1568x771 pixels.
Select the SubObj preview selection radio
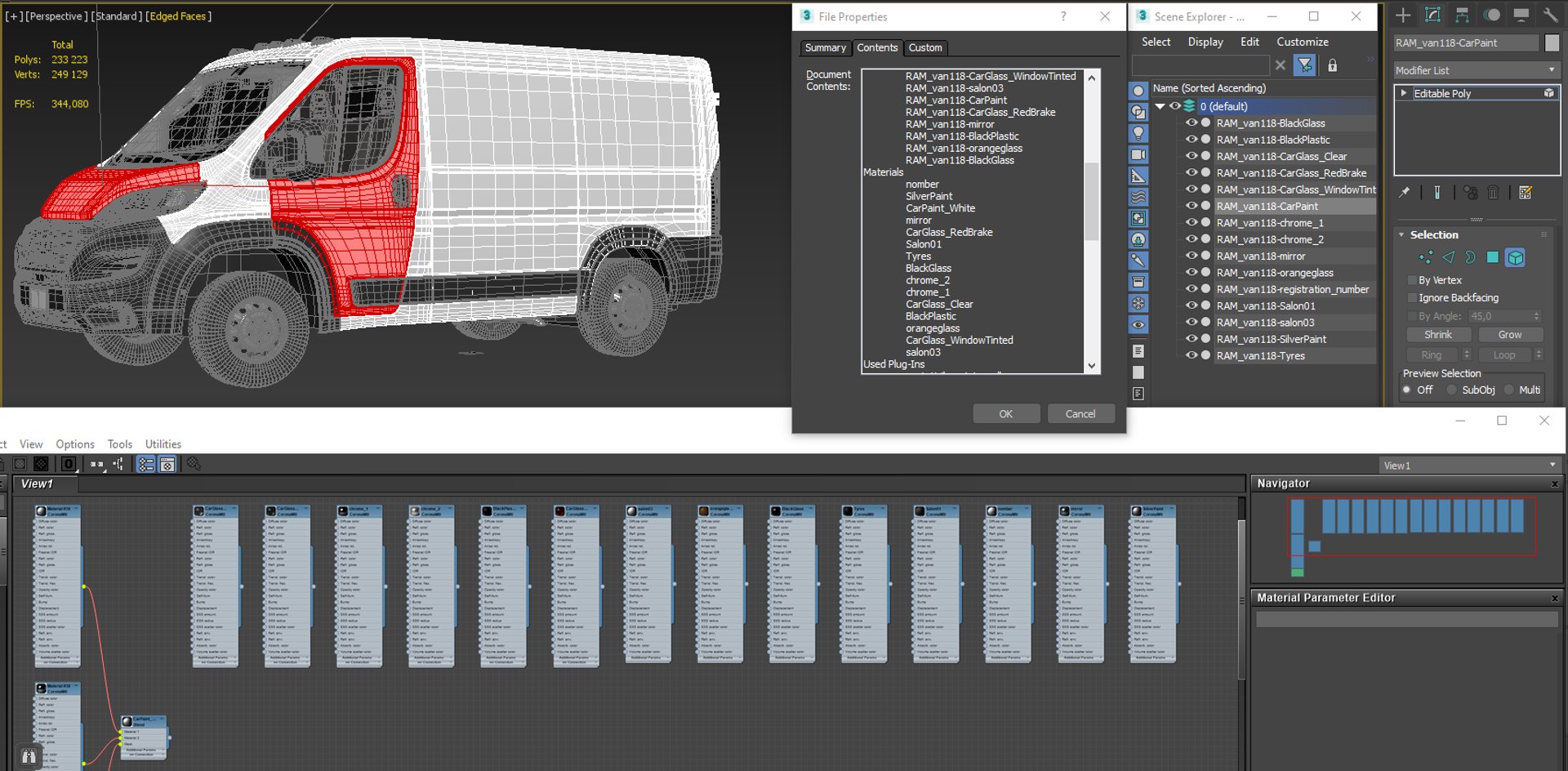click(1451, 390)
